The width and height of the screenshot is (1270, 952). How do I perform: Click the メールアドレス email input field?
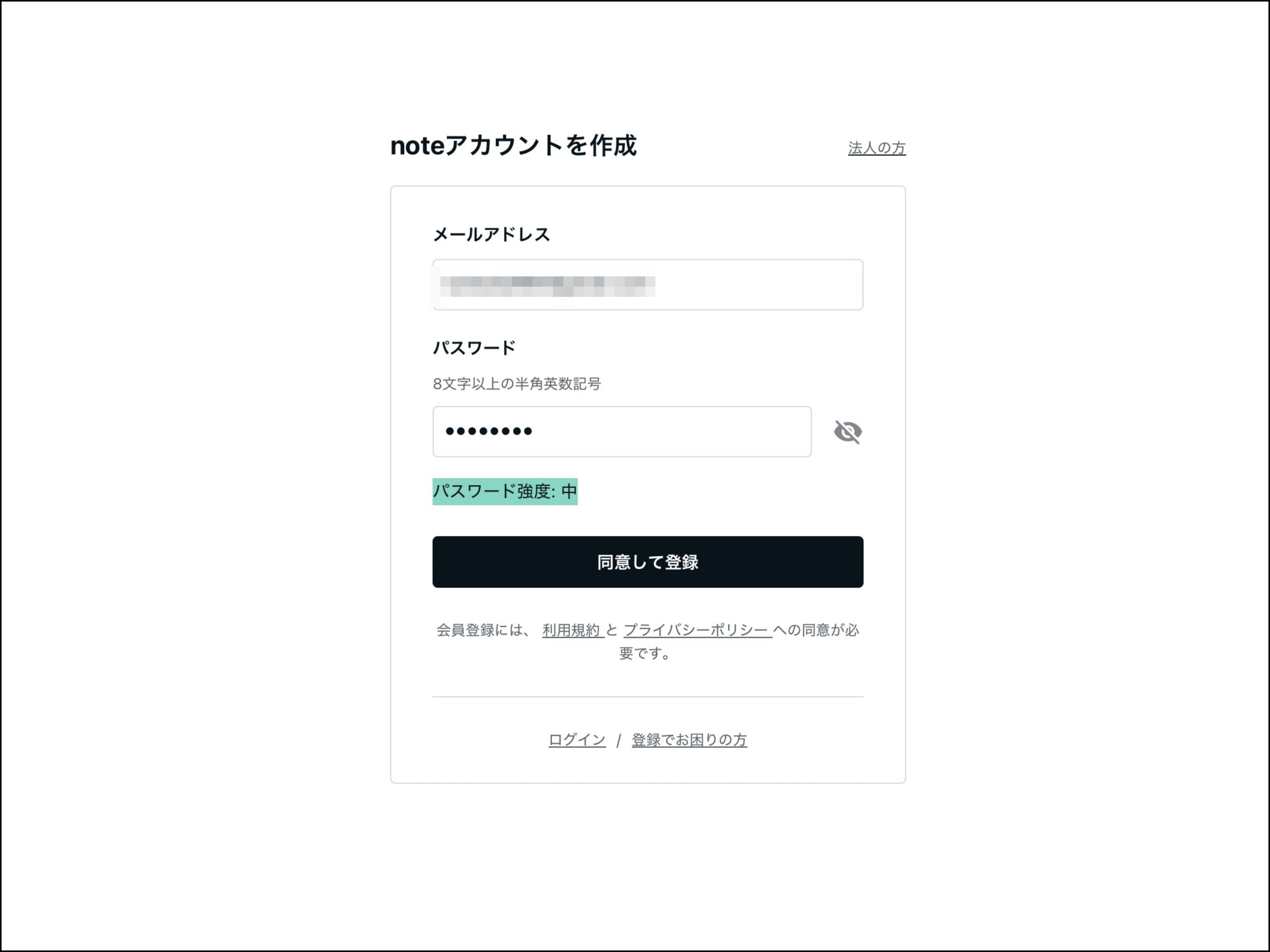click(x=648, y=285)
